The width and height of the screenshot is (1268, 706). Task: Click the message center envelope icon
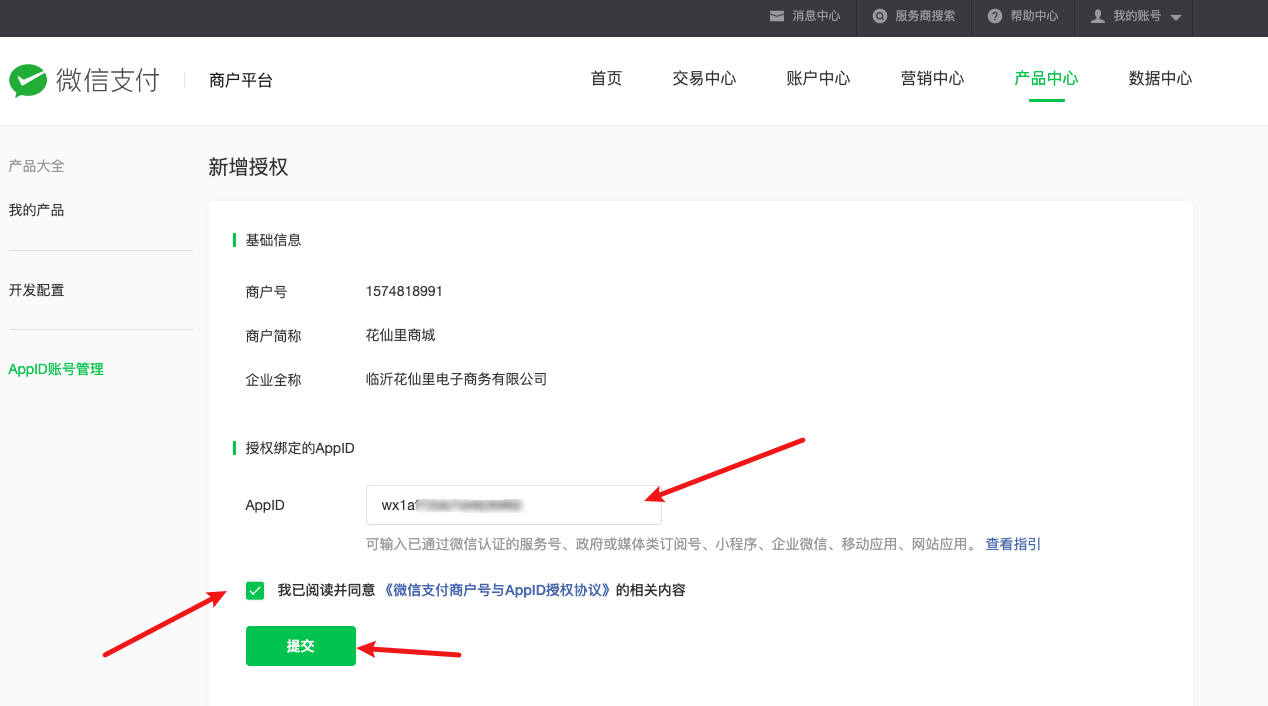click(x=777, y=16)
